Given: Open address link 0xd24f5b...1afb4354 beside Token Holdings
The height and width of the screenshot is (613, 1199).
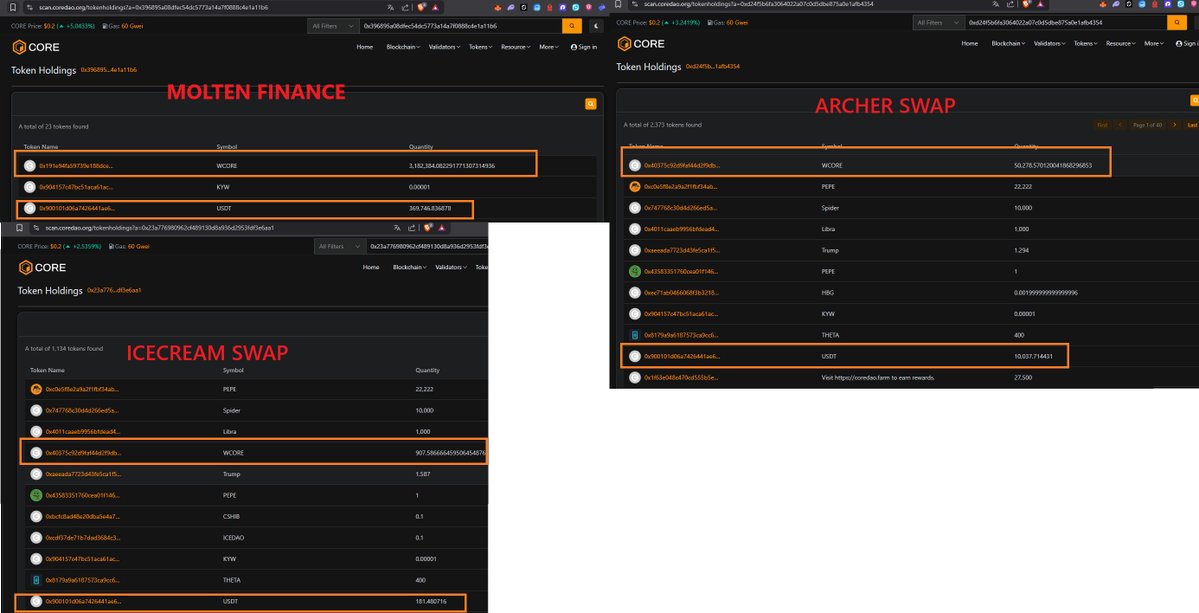Looking at the screenshot, I should coord(713,66).
